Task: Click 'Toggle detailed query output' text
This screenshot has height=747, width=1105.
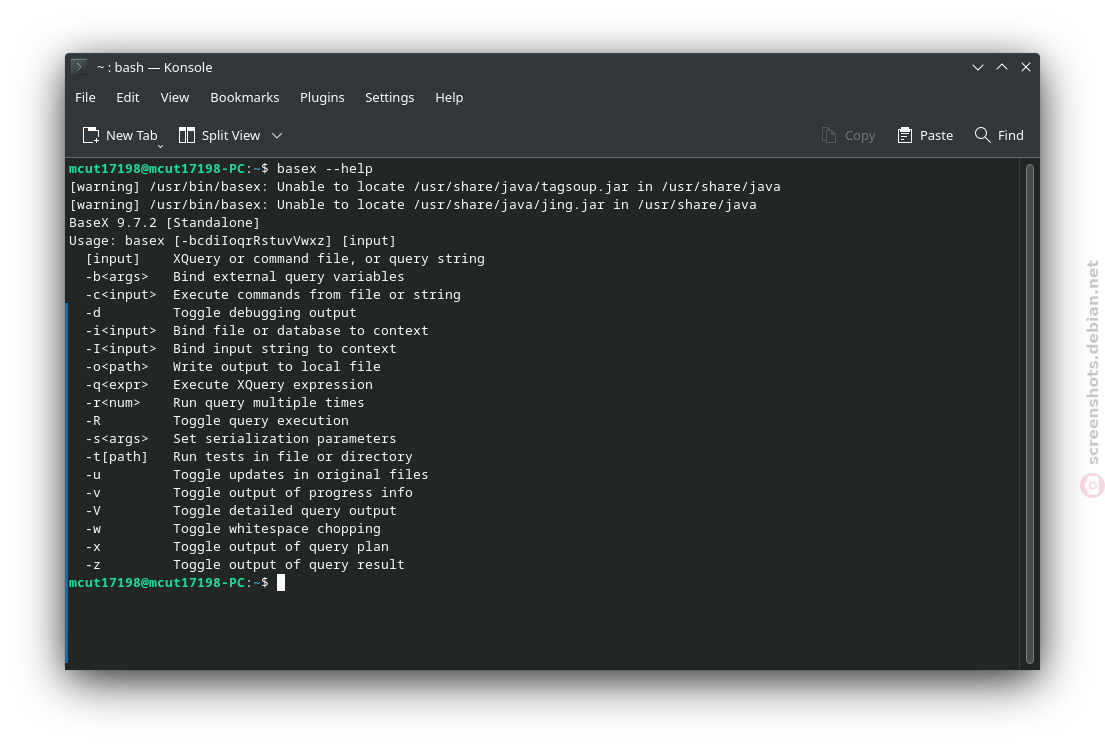Action: click(285, 510)
